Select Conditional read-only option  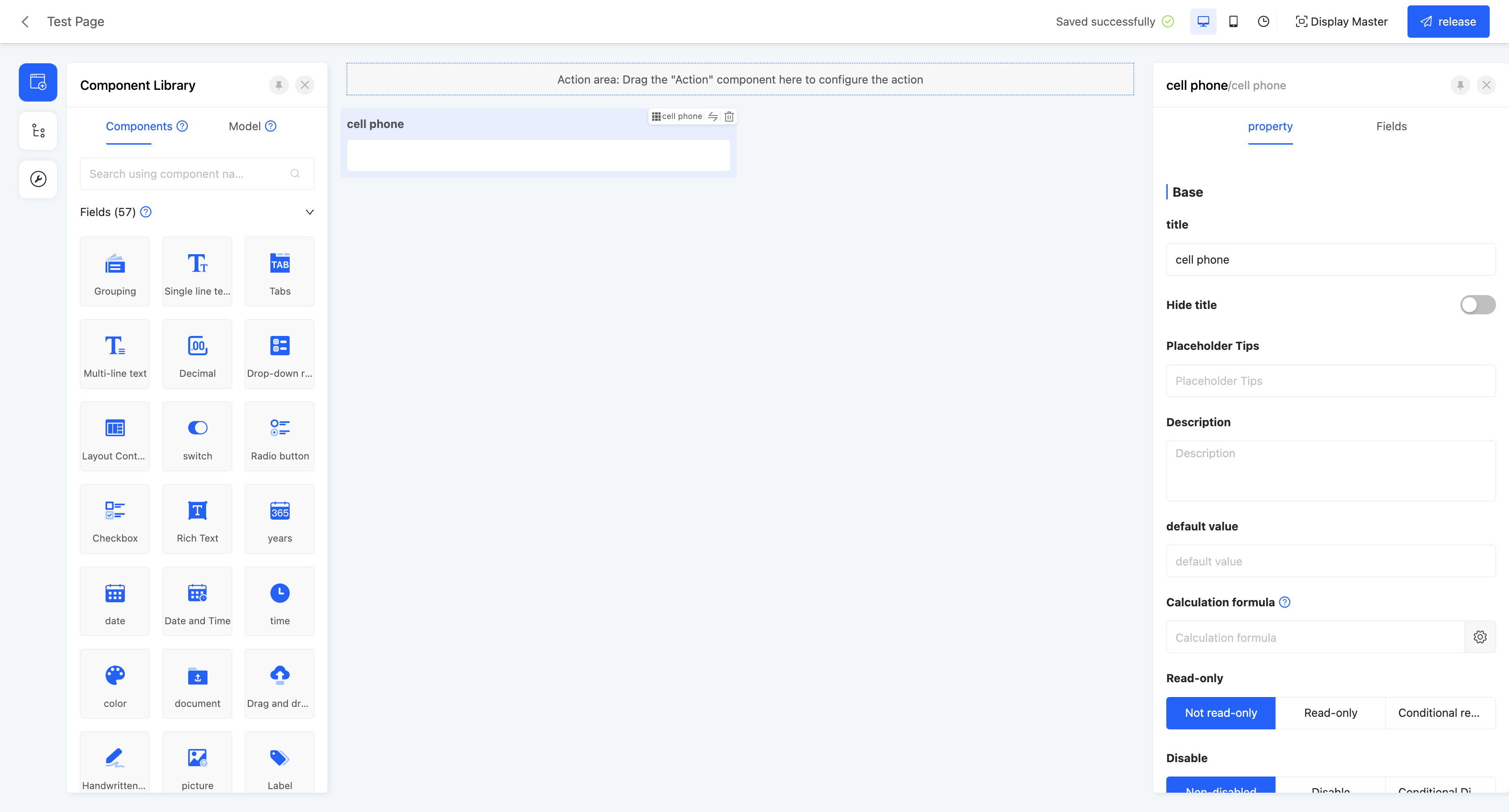(x=1439, y=713)
